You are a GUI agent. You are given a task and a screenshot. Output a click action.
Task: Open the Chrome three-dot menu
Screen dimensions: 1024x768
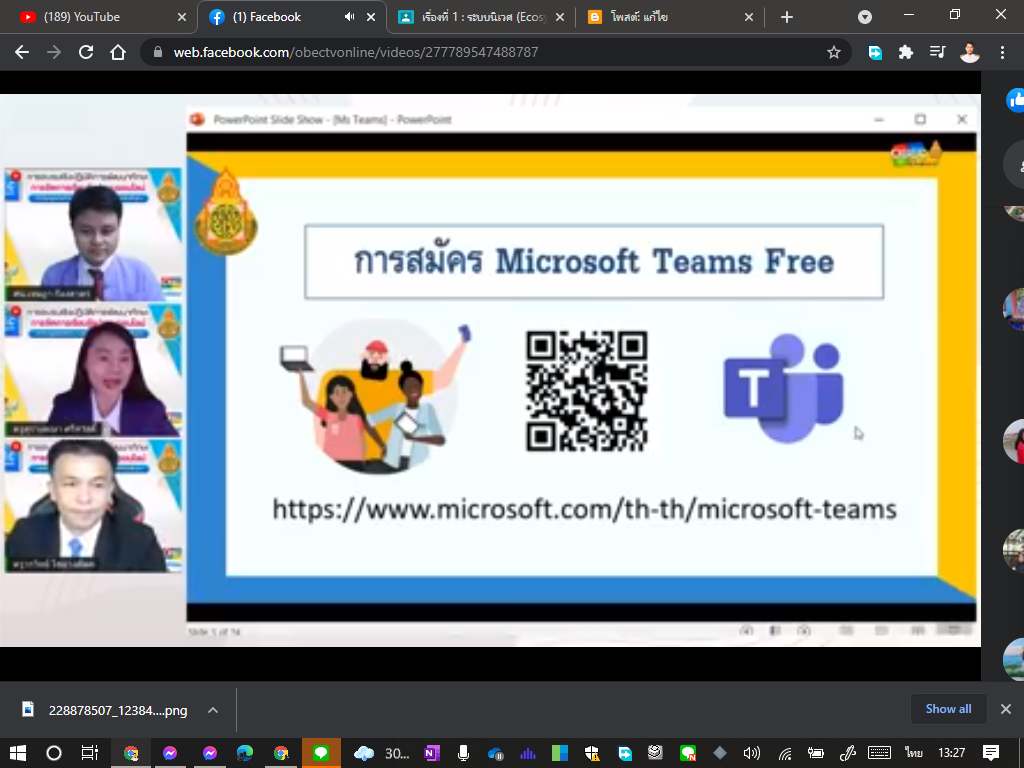[1002, 52]
